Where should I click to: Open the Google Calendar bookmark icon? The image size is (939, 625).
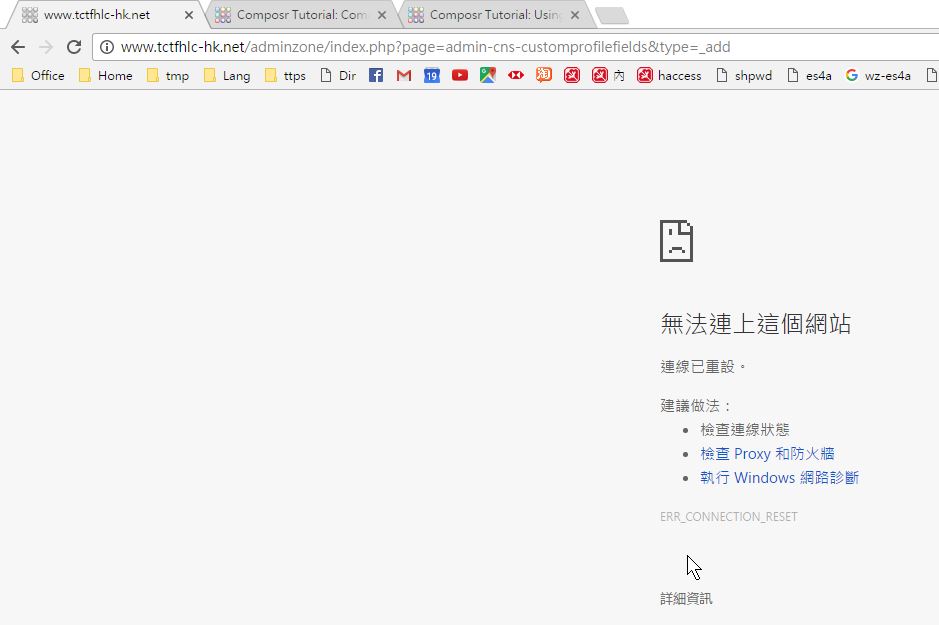point(432,75)
